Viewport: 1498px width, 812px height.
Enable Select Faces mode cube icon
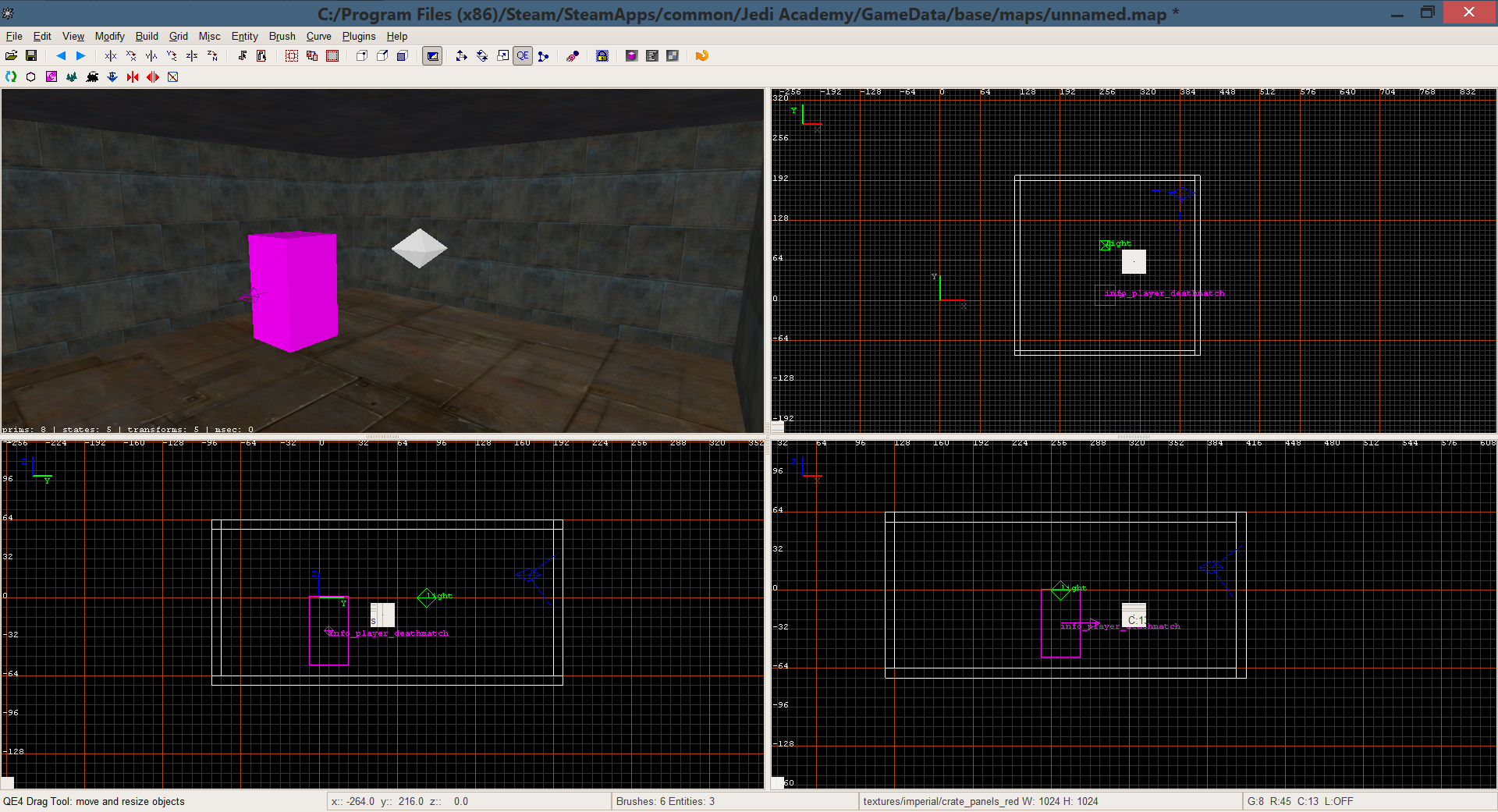coord(403,55)
